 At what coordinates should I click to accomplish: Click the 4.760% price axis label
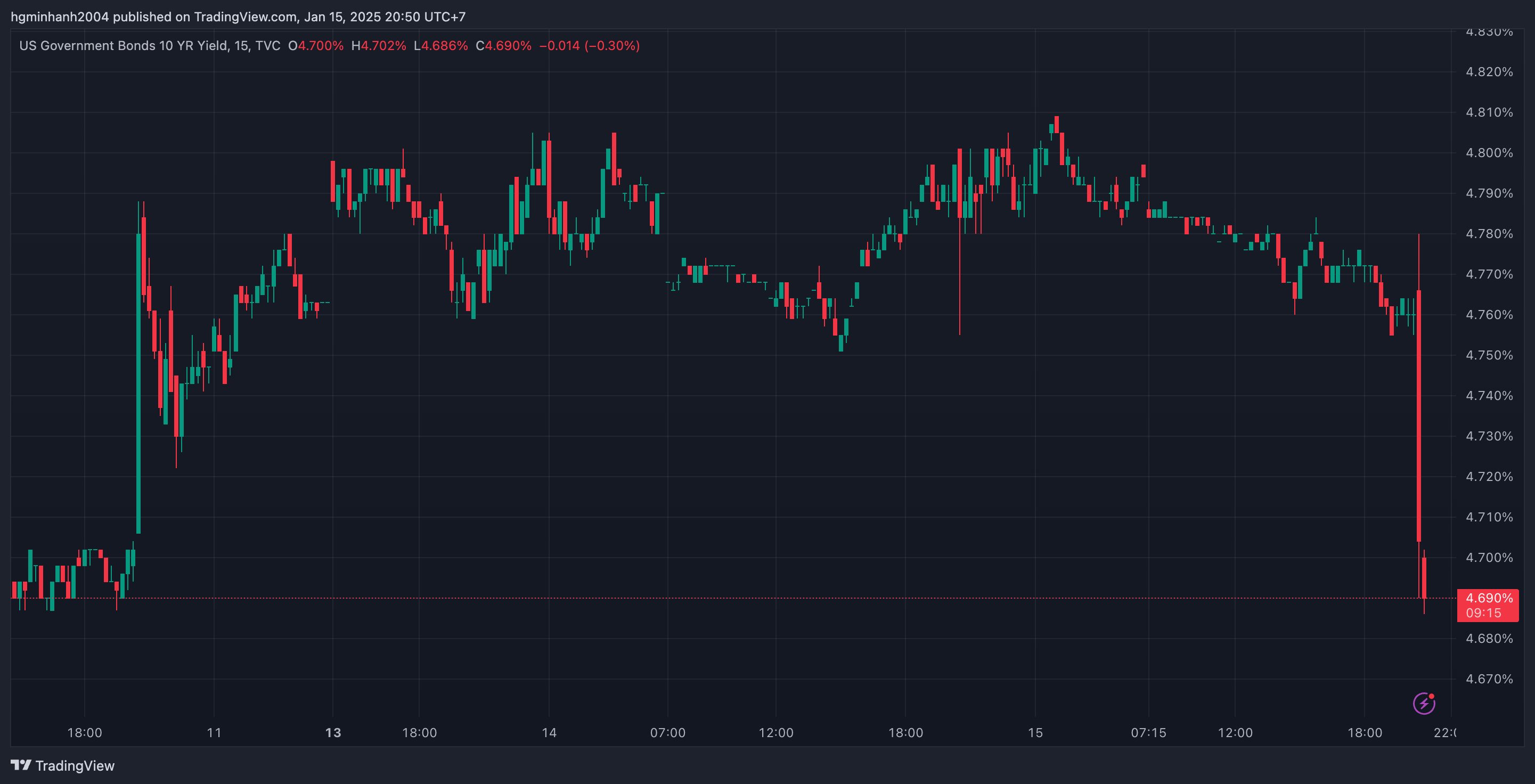[x=1489, y=315]
